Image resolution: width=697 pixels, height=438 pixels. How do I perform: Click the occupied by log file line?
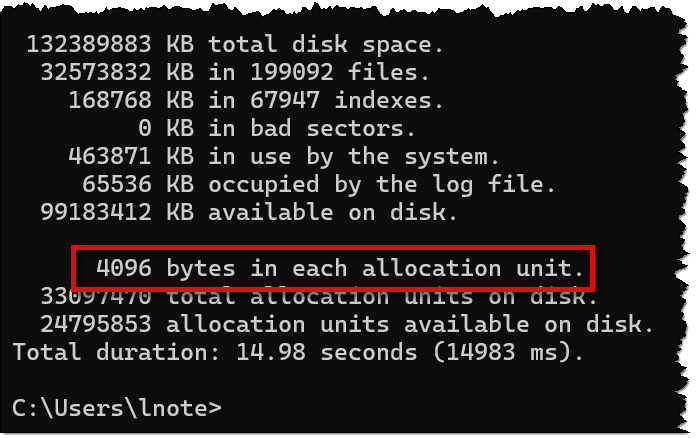click(x=319, y=185)
